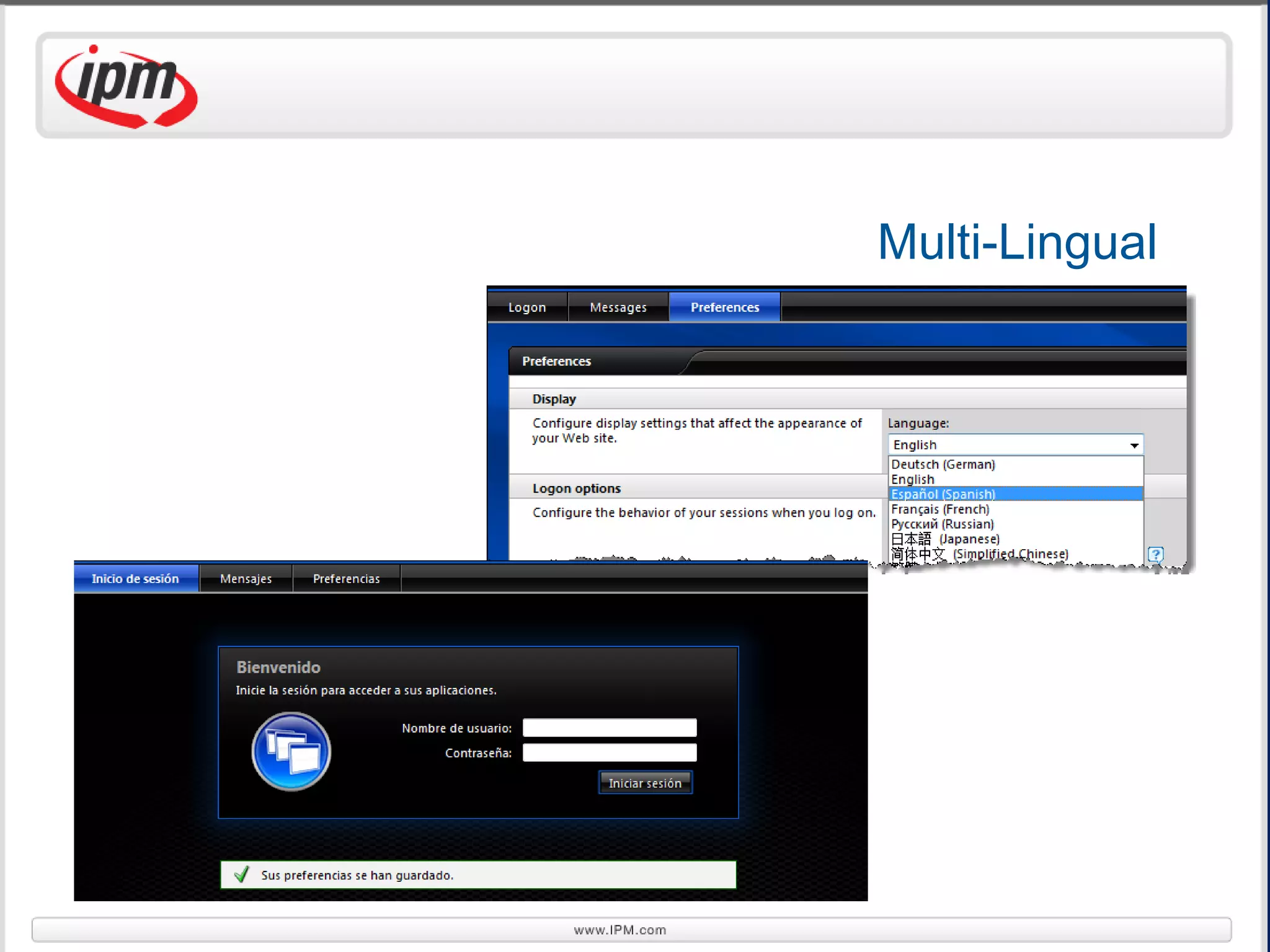Click the Bienvenido heading

tap(278, 668)
